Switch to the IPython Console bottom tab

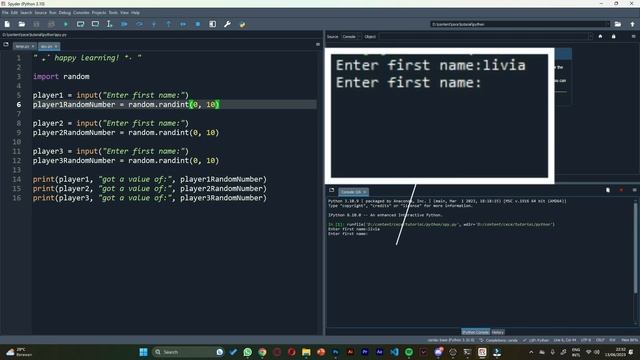click(476, 332)
